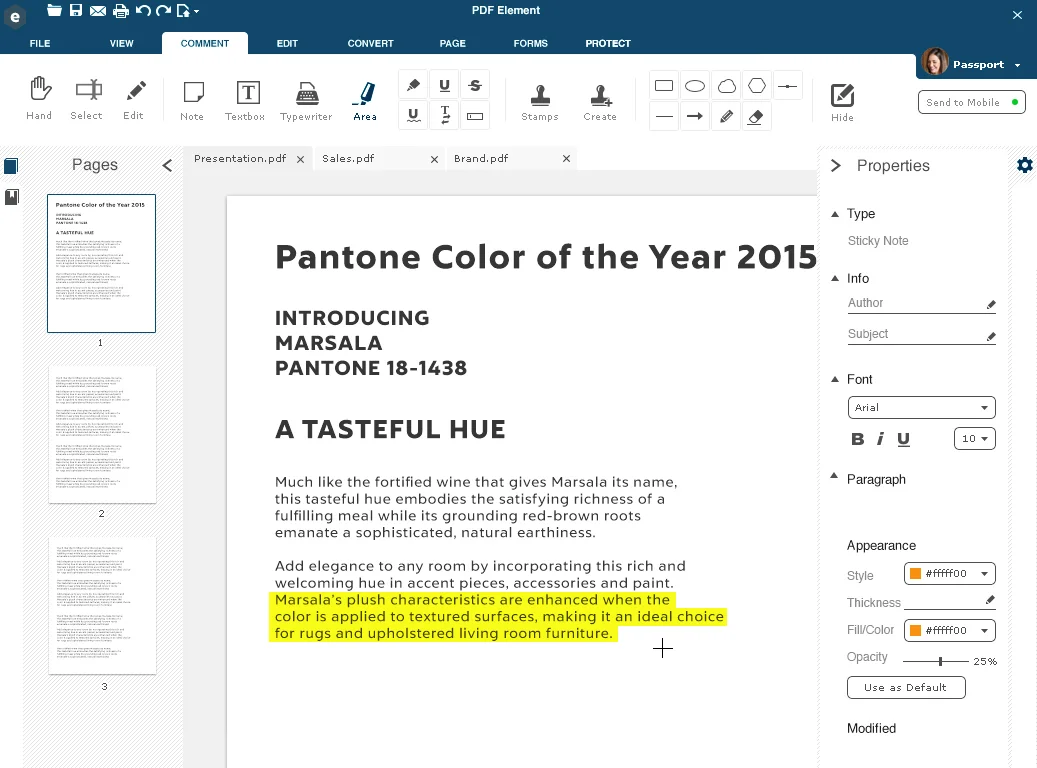
Task: Collapse the Info section
Action: click(835, 278)
